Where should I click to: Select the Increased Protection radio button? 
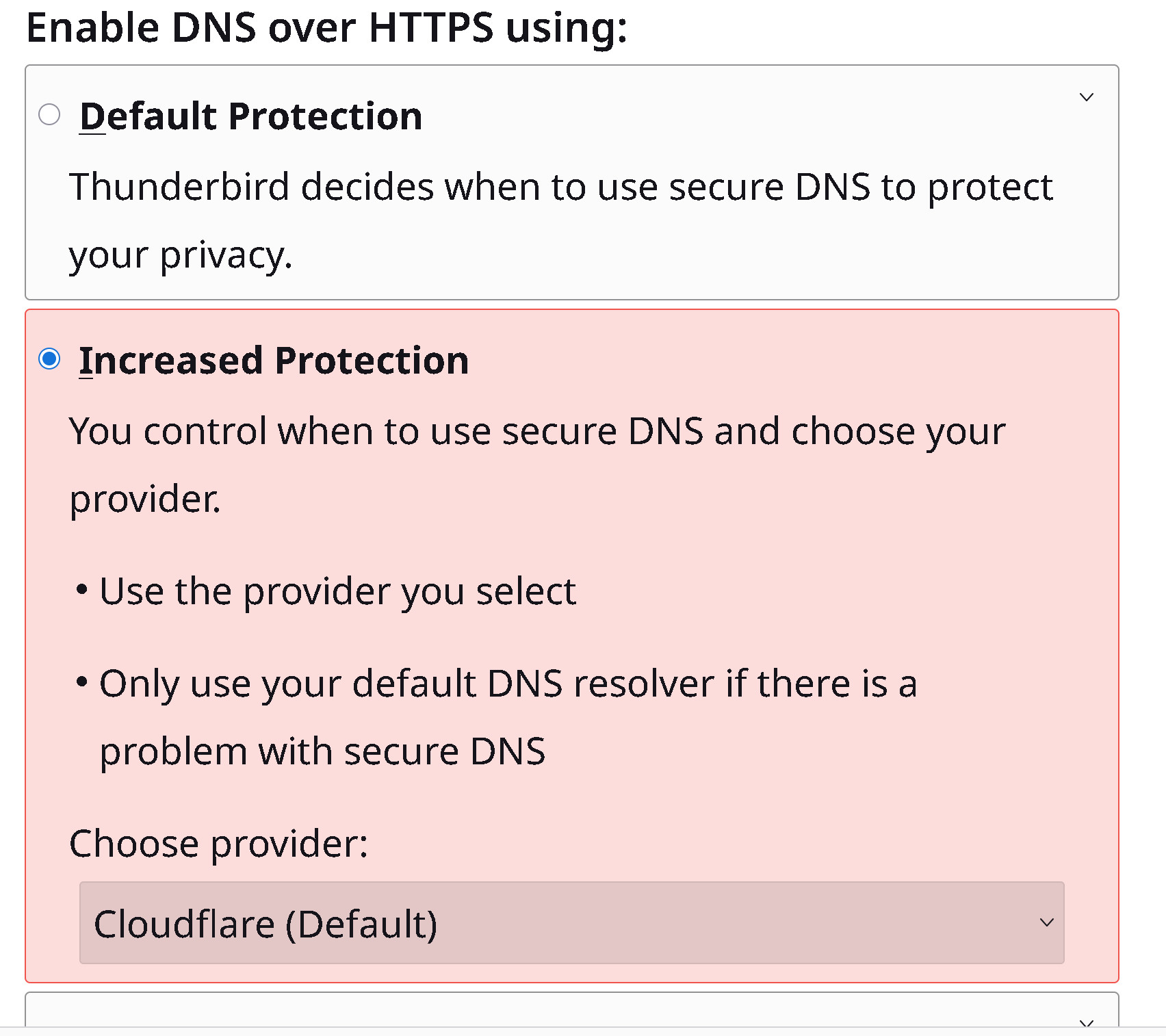49,359
